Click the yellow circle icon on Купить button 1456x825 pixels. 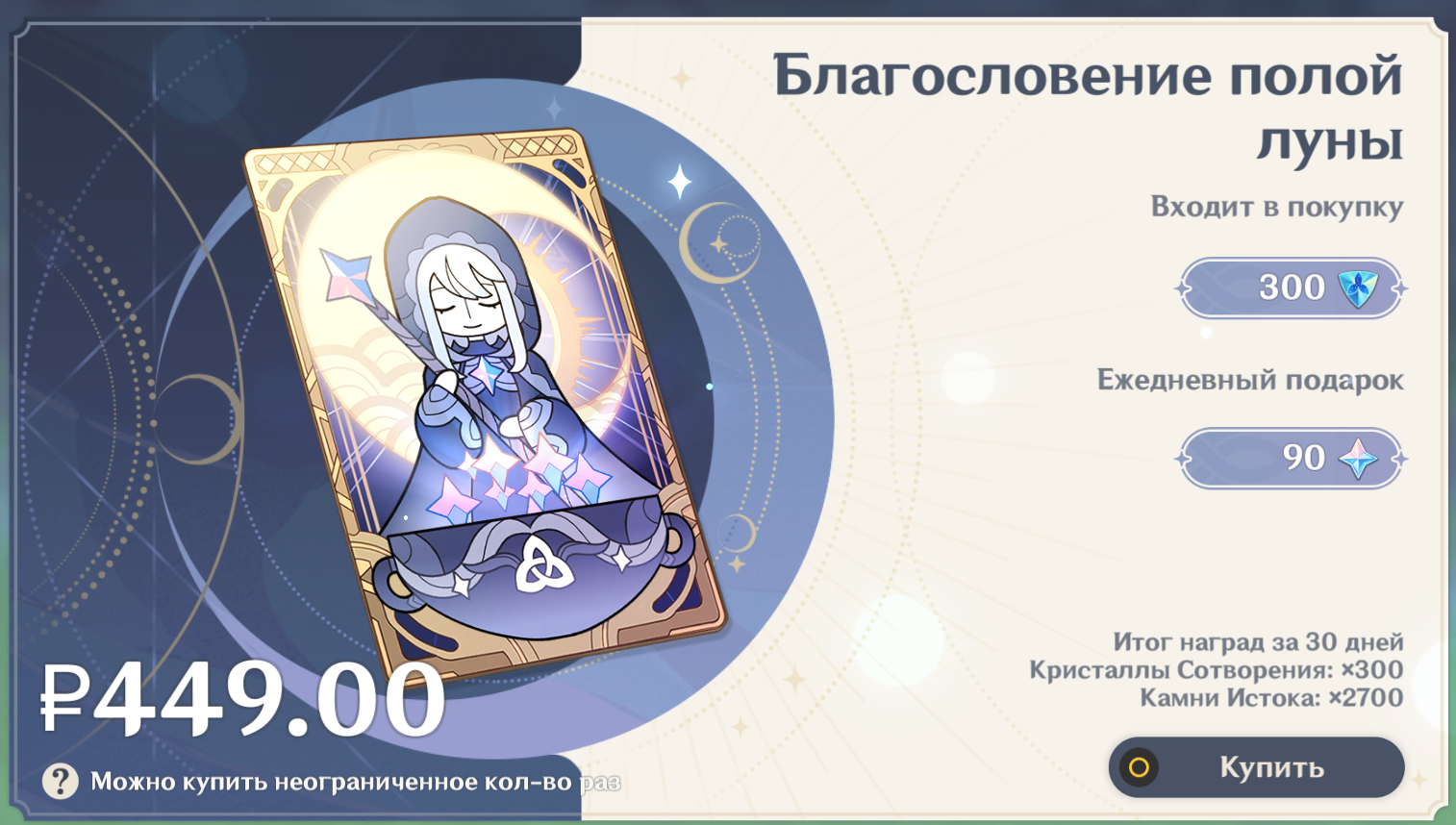1139,767
